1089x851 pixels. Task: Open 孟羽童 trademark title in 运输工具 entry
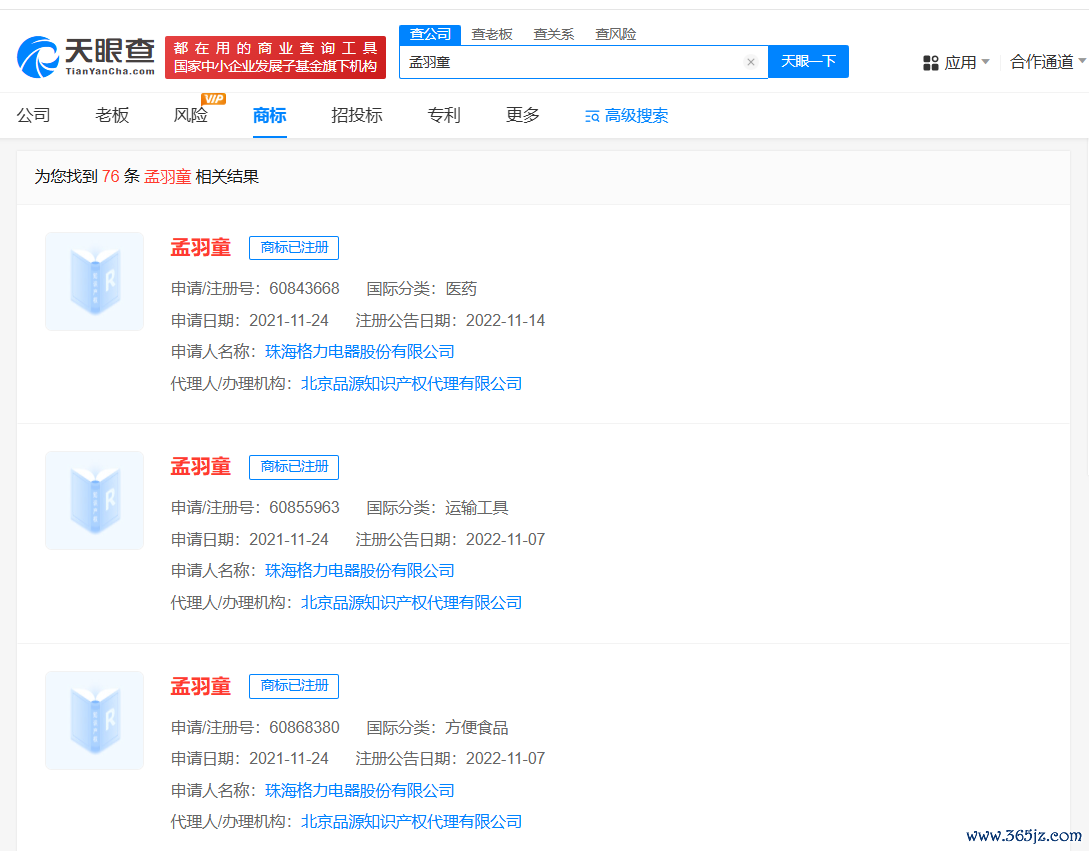tap(201, 466)
